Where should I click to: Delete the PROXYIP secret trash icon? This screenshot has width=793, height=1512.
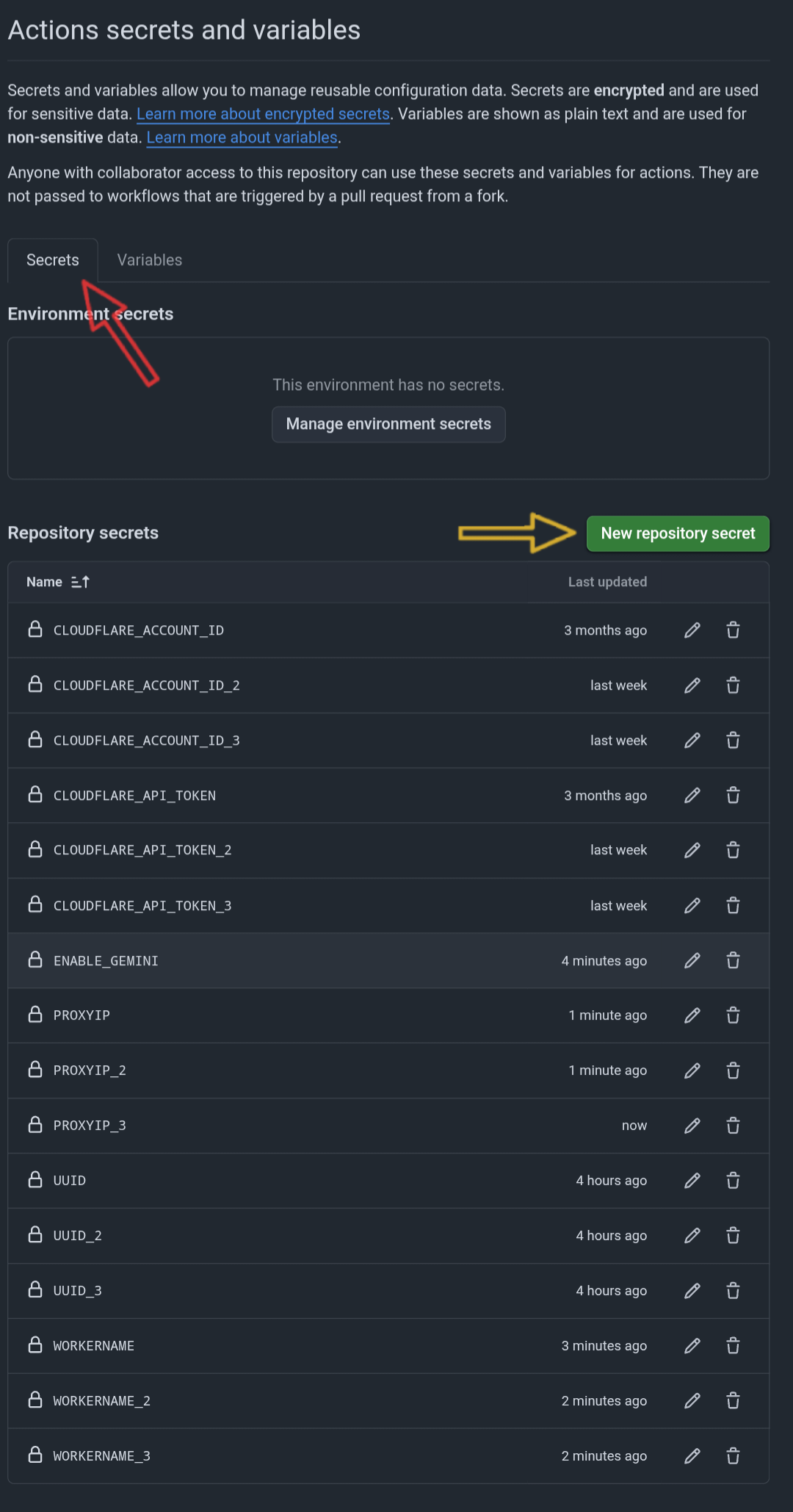click(733, 1015)
